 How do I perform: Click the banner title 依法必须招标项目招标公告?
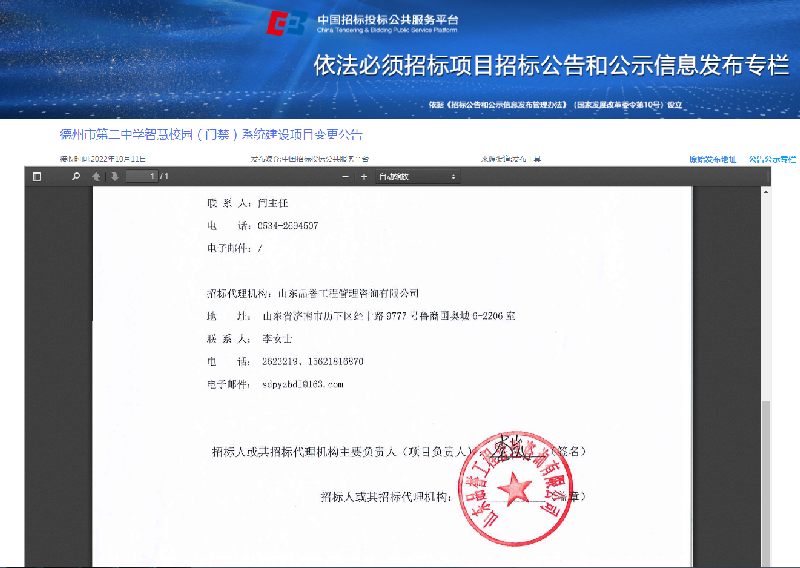[552, 66]
